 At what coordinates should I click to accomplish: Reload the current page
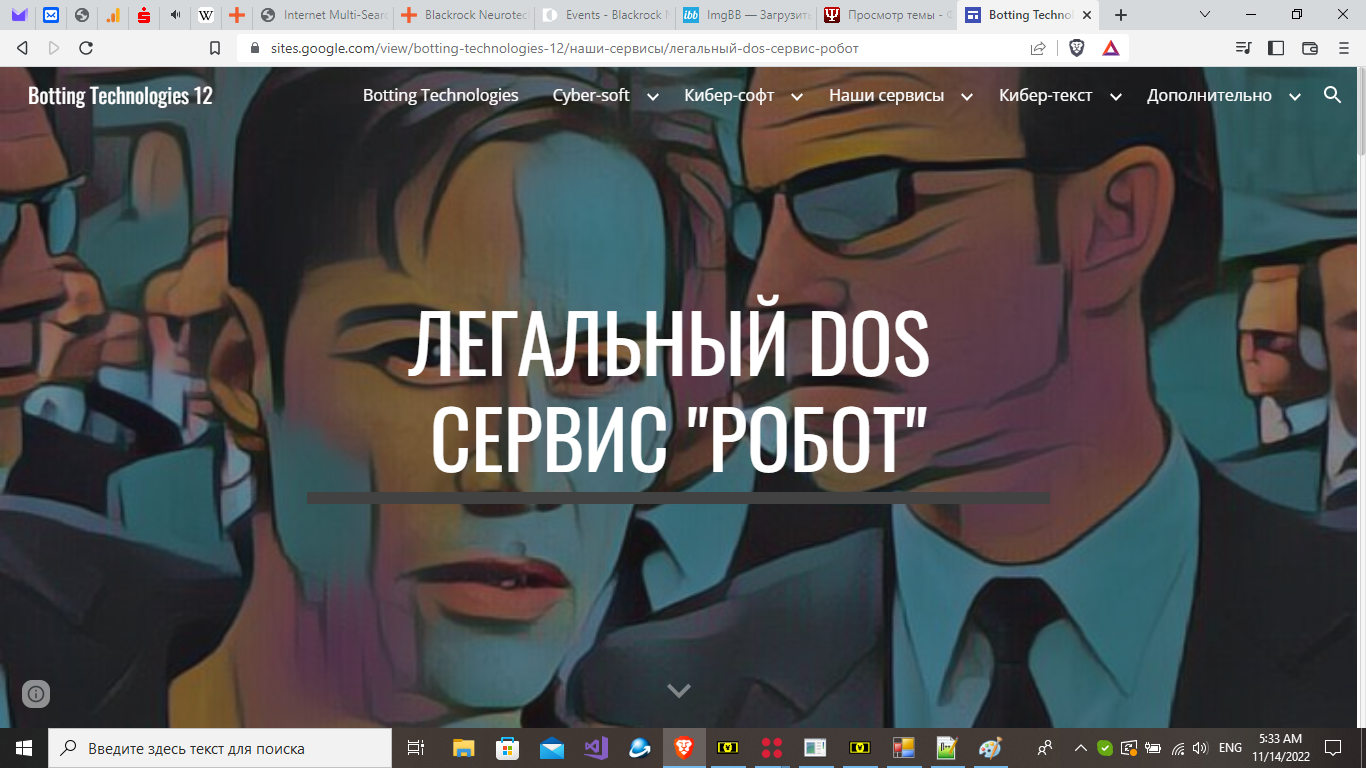[x=86, y=48]
